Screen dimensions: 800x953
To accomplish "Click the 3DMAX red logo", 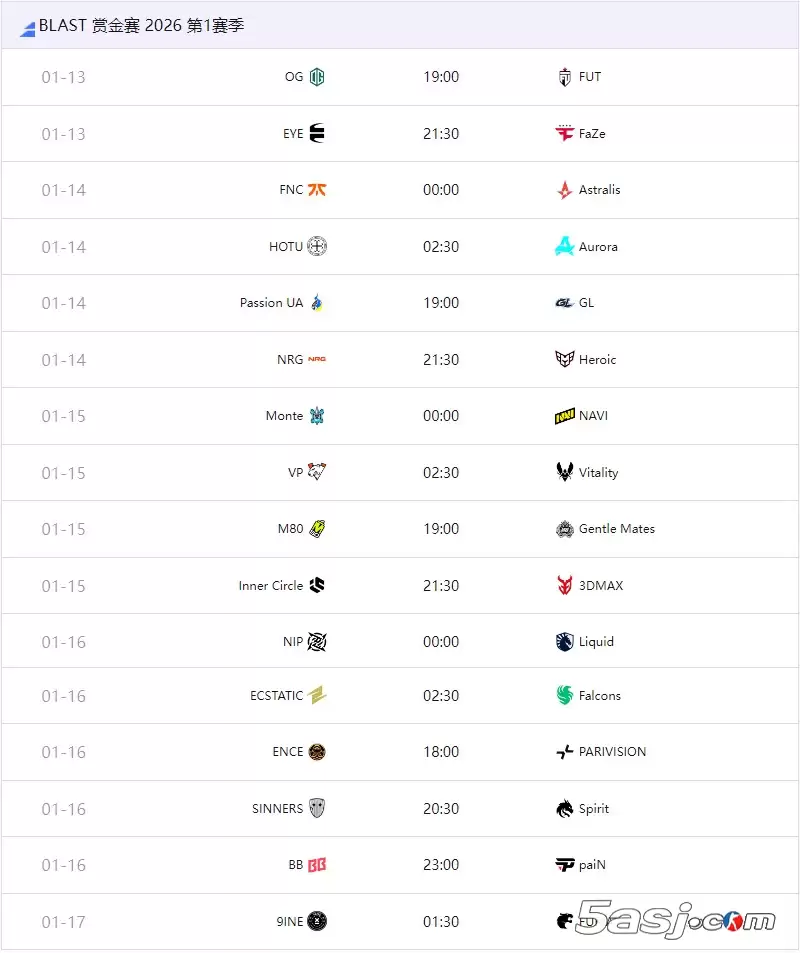I will click(x=565, y=585).
